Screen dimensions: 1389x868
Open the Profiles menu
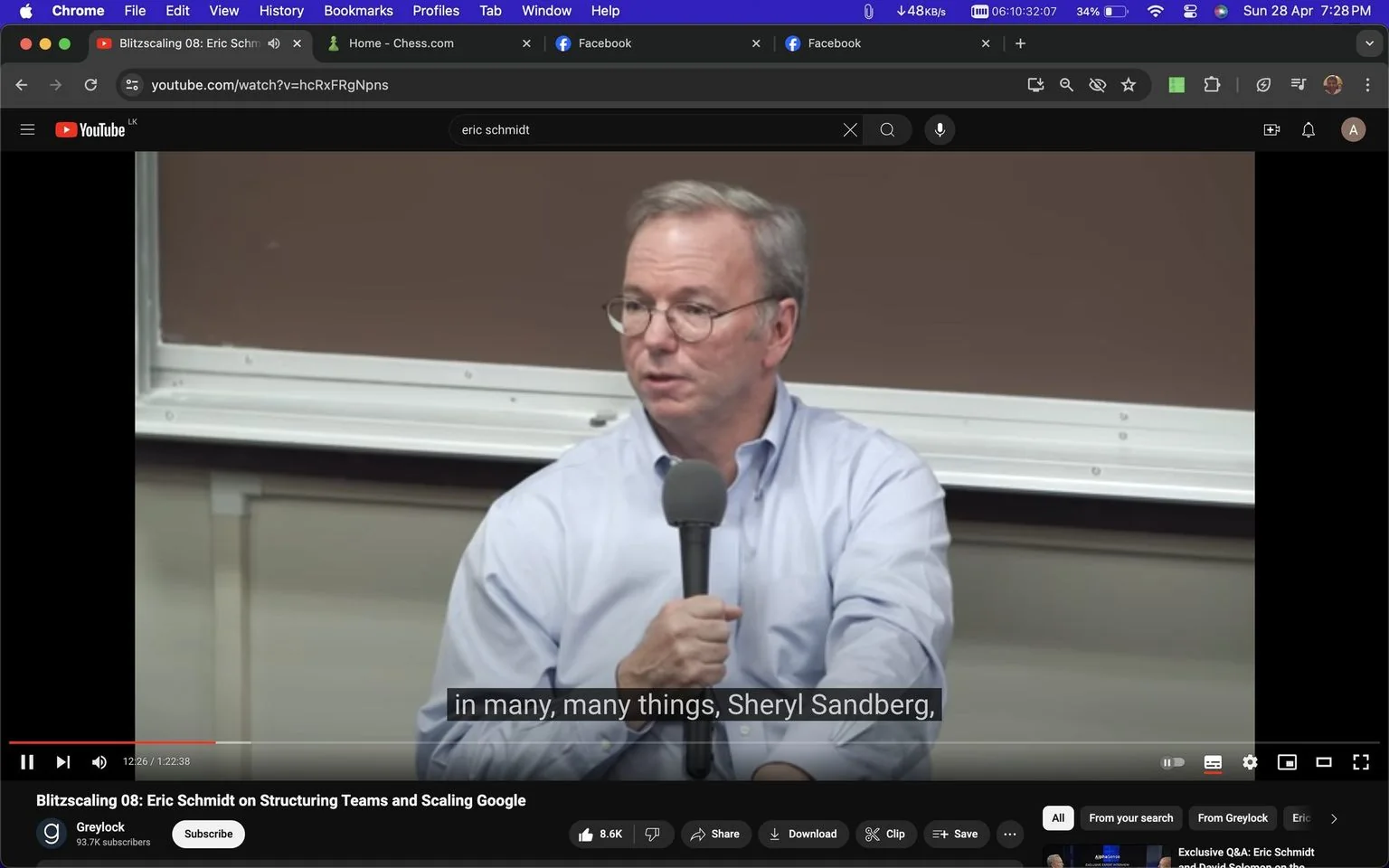(x=436, y=11)
